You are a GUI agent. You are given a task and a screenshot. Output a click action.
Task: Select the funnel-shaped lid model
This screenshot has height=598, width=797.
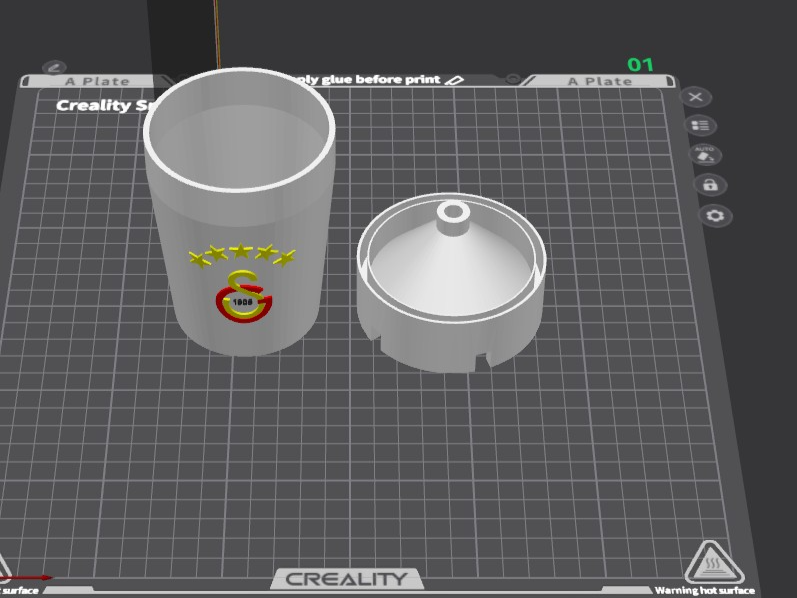451,283
